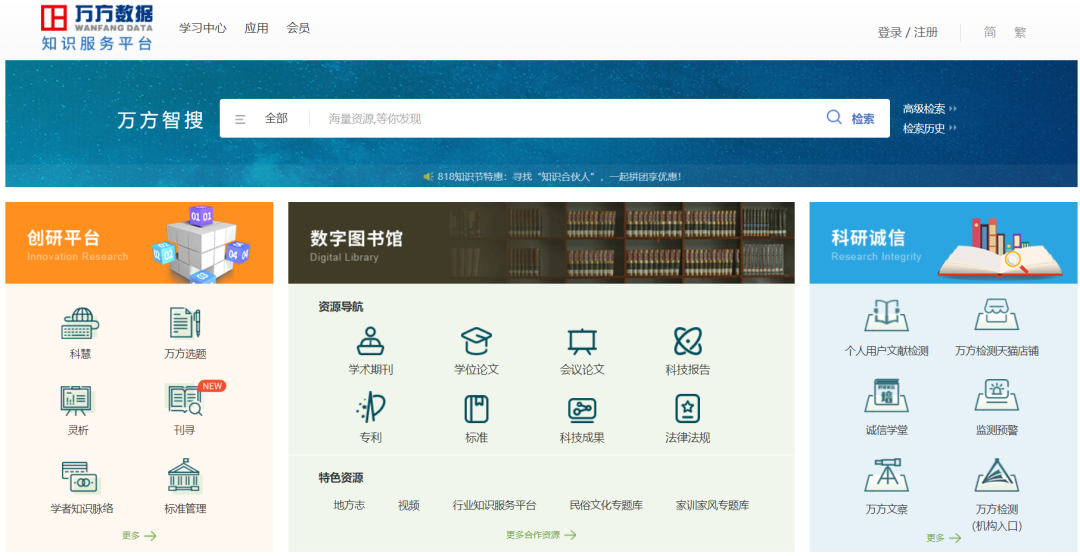The width and height of the screenshot is (1080, 556).
Task: Open the 818知识节特惠 announcement
Action: pos(559,177)
